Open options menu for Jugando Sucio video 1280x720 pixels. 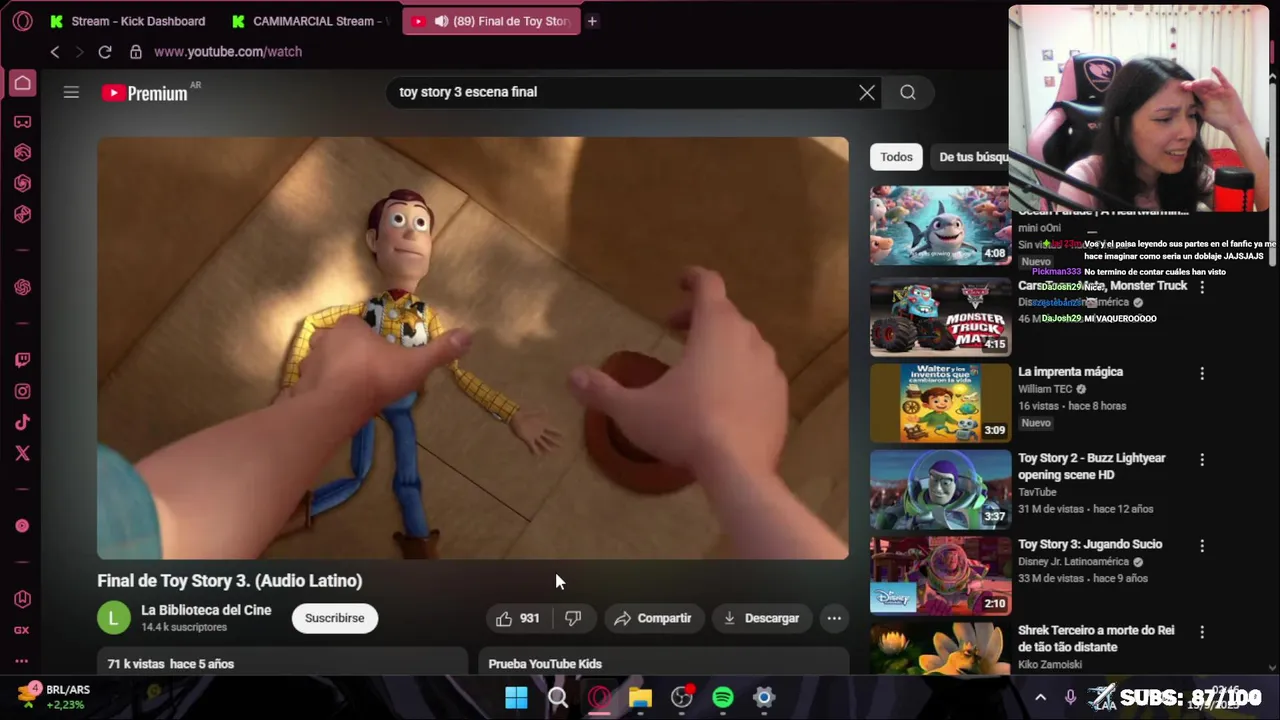pos(1202,546)
